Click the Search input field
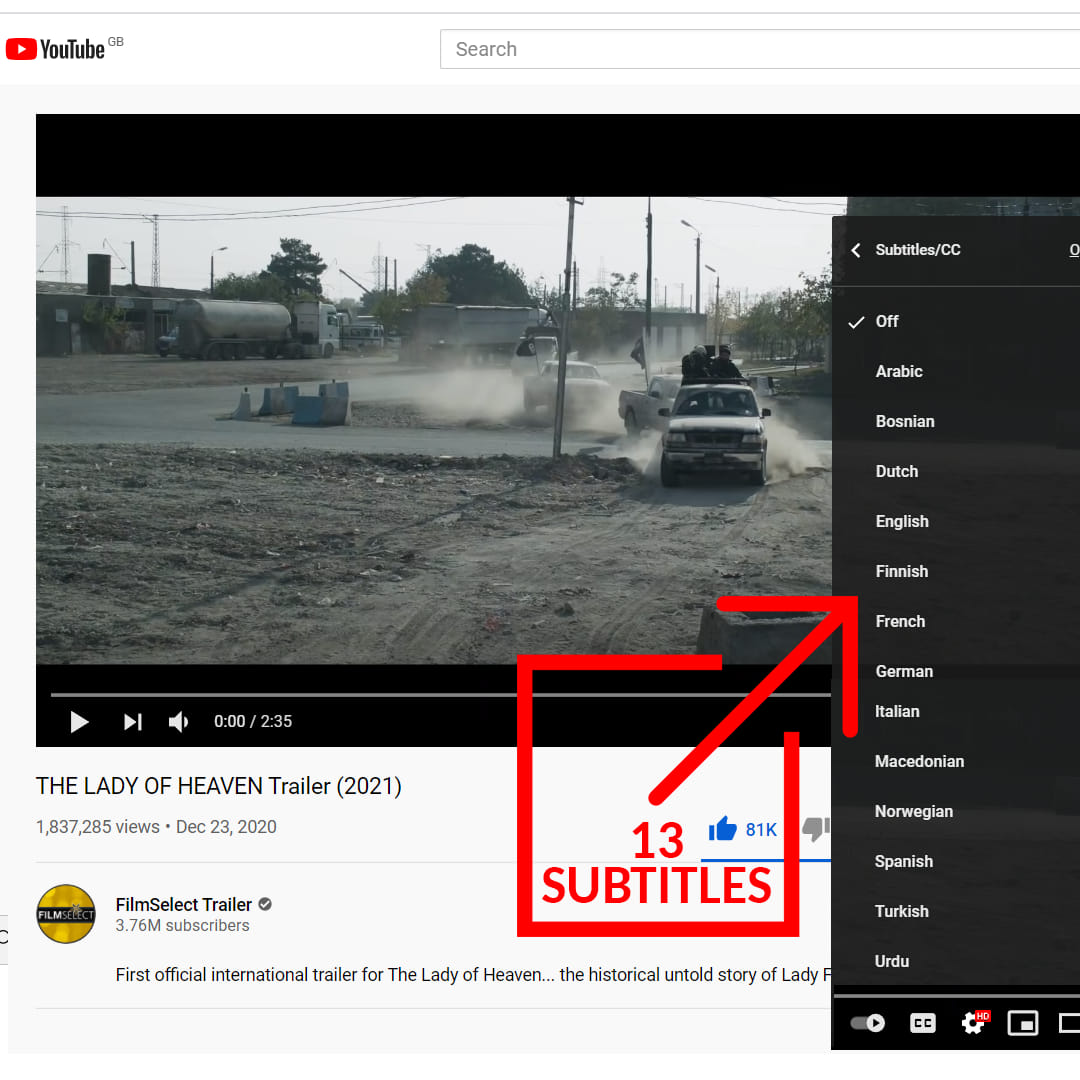 click(760, 49)
